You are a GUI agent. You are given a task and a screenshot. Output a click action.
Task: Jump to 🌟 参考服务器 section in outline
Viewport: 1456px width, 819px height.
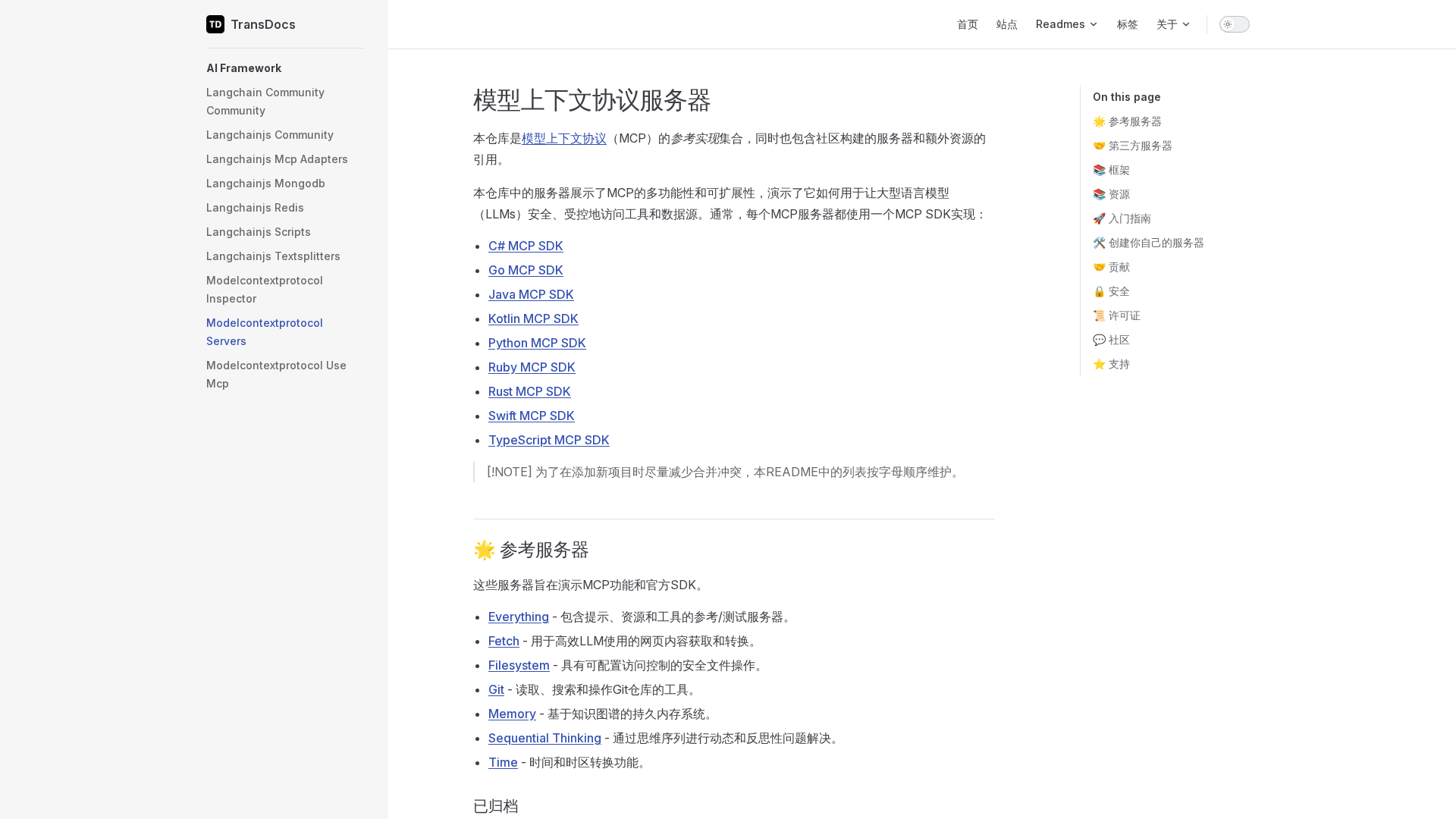(1127, 121)
